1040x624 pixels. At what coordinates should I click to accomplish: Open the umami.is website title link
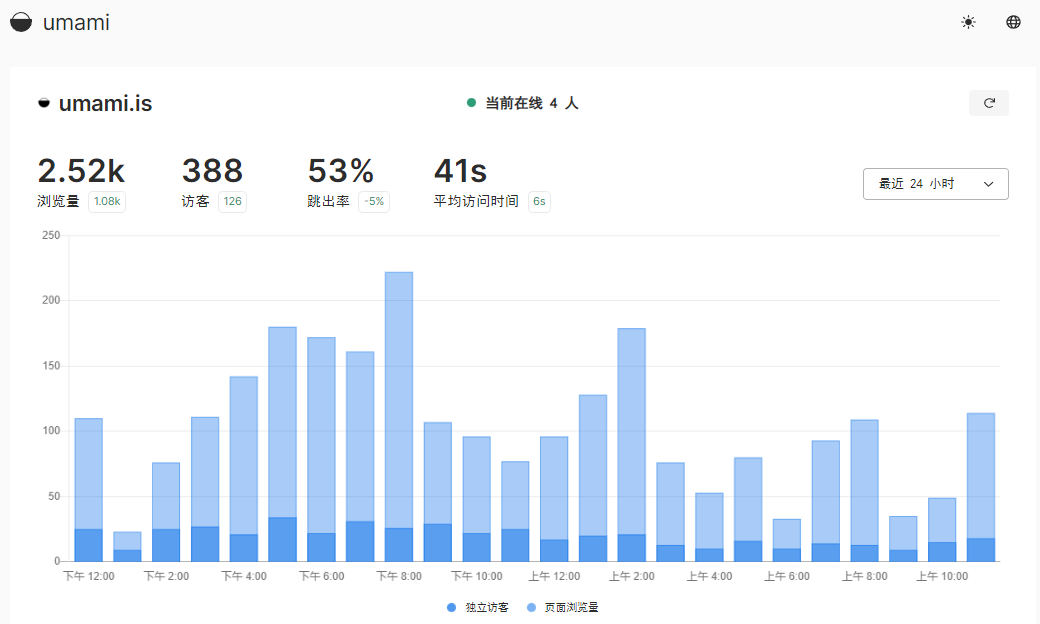point(105,103)
